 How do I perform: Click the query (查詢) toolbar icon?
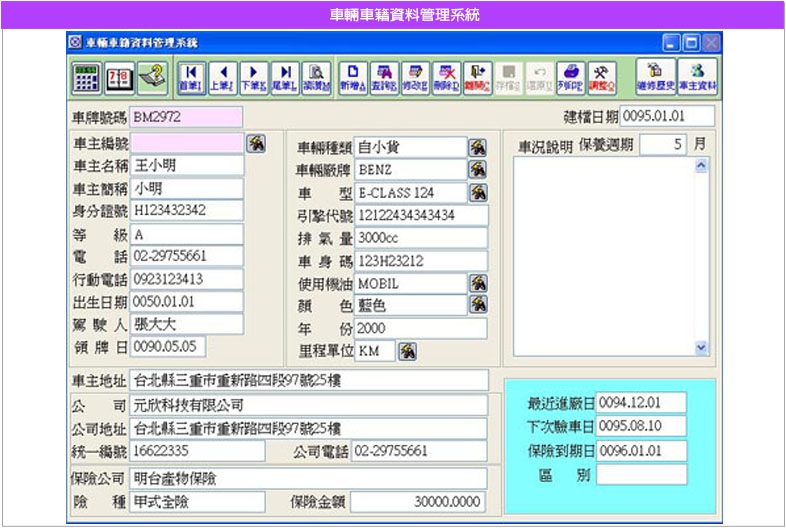pyautogui.click(x=383, y=75)
